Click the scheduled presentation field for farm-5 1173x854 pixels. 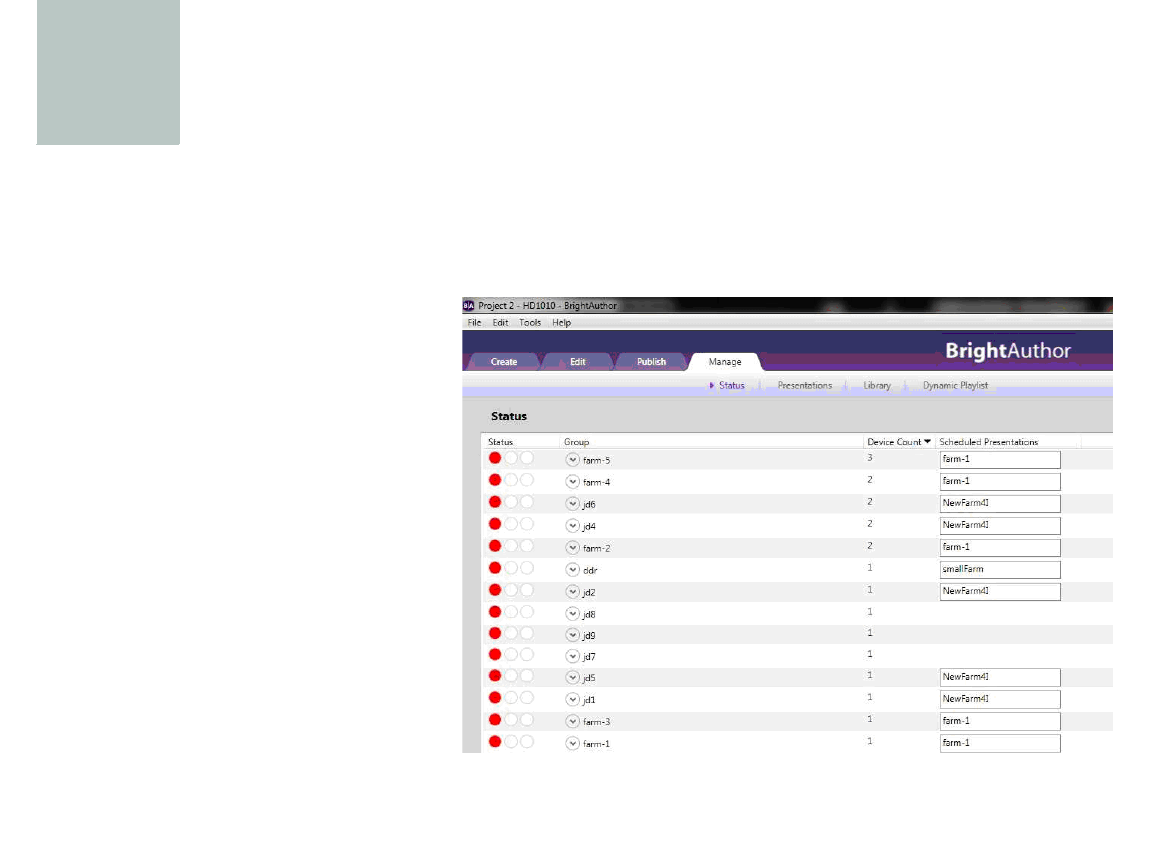(x=1000, y=460)
